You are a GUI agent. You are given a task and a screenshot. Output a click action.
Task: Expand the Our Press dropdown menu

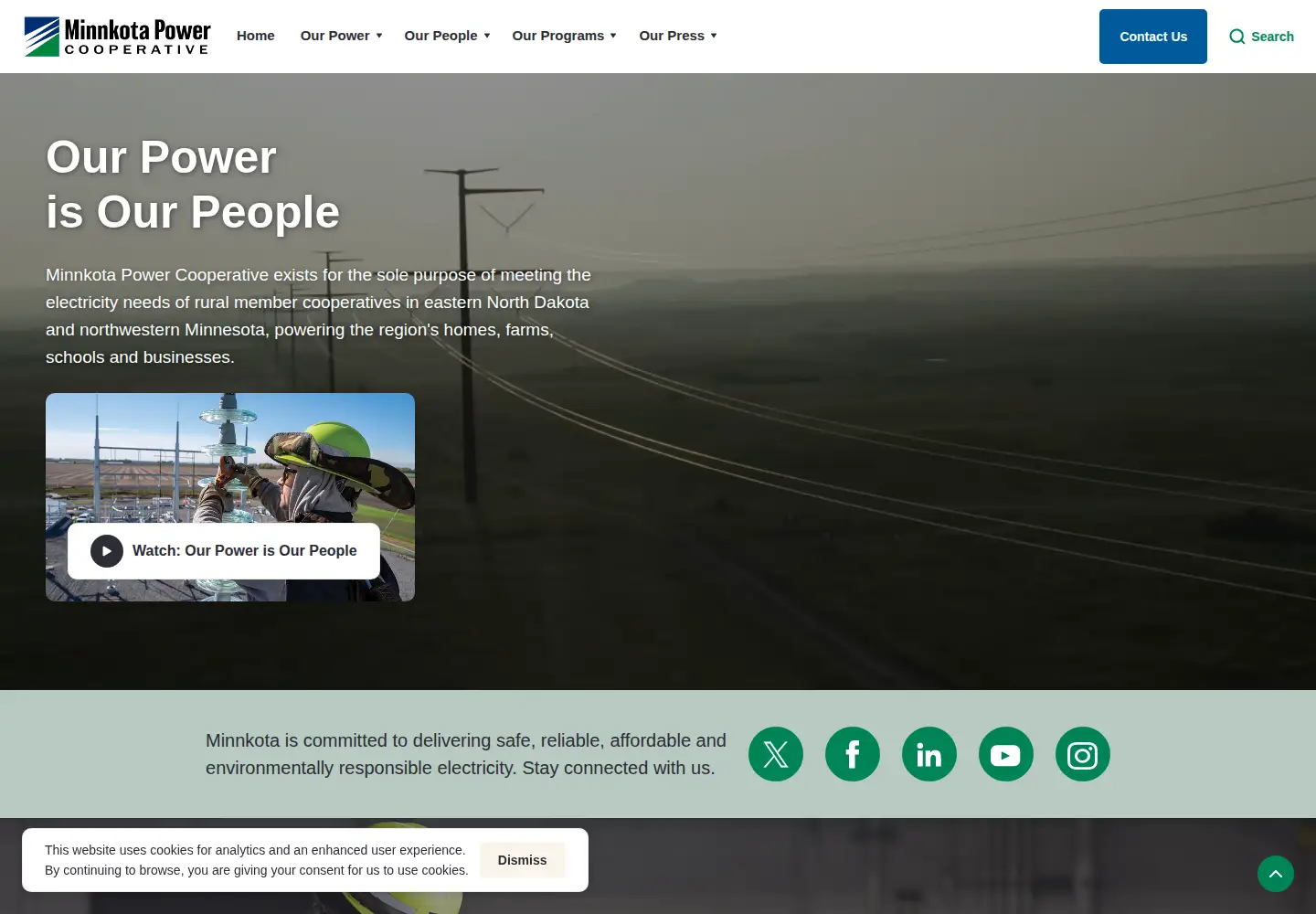[x=678, y=36]
